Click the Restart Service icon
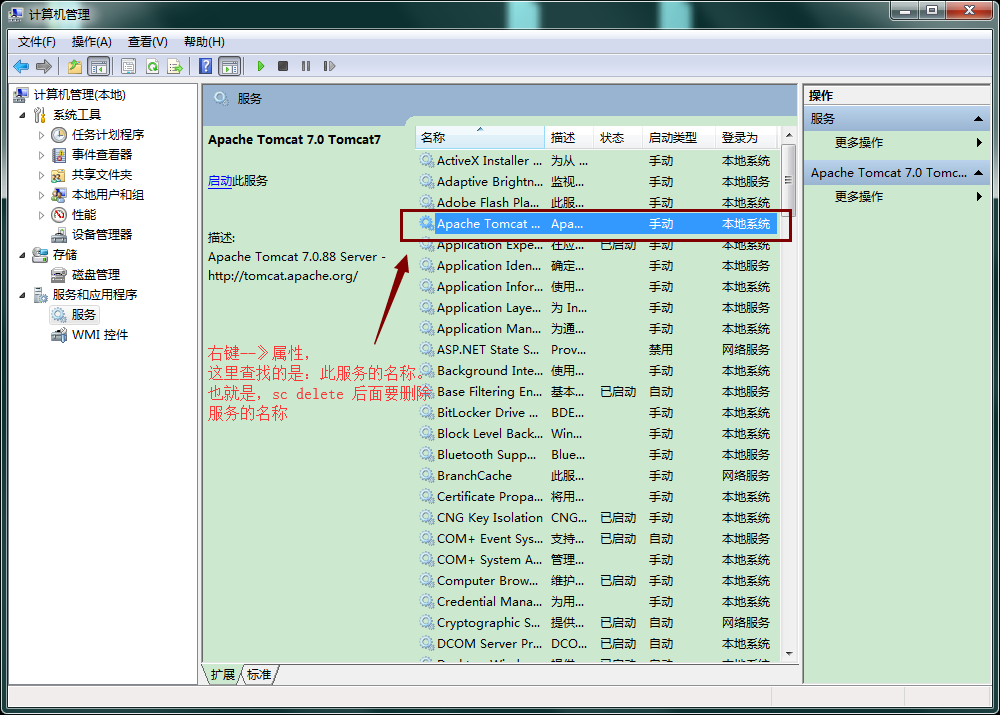This screenshot has width=1000, height=715. pyautogui.click(x=329, y=66)
